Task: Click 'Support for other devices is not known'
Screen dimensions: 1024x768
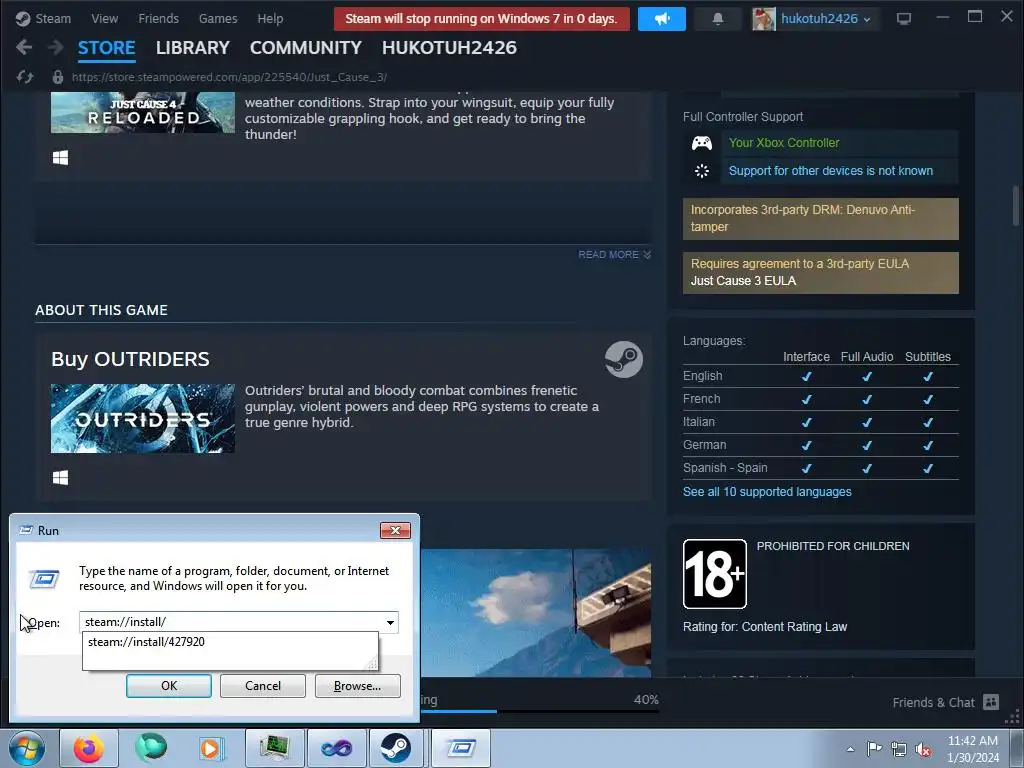Action: (x=831, y=170)
